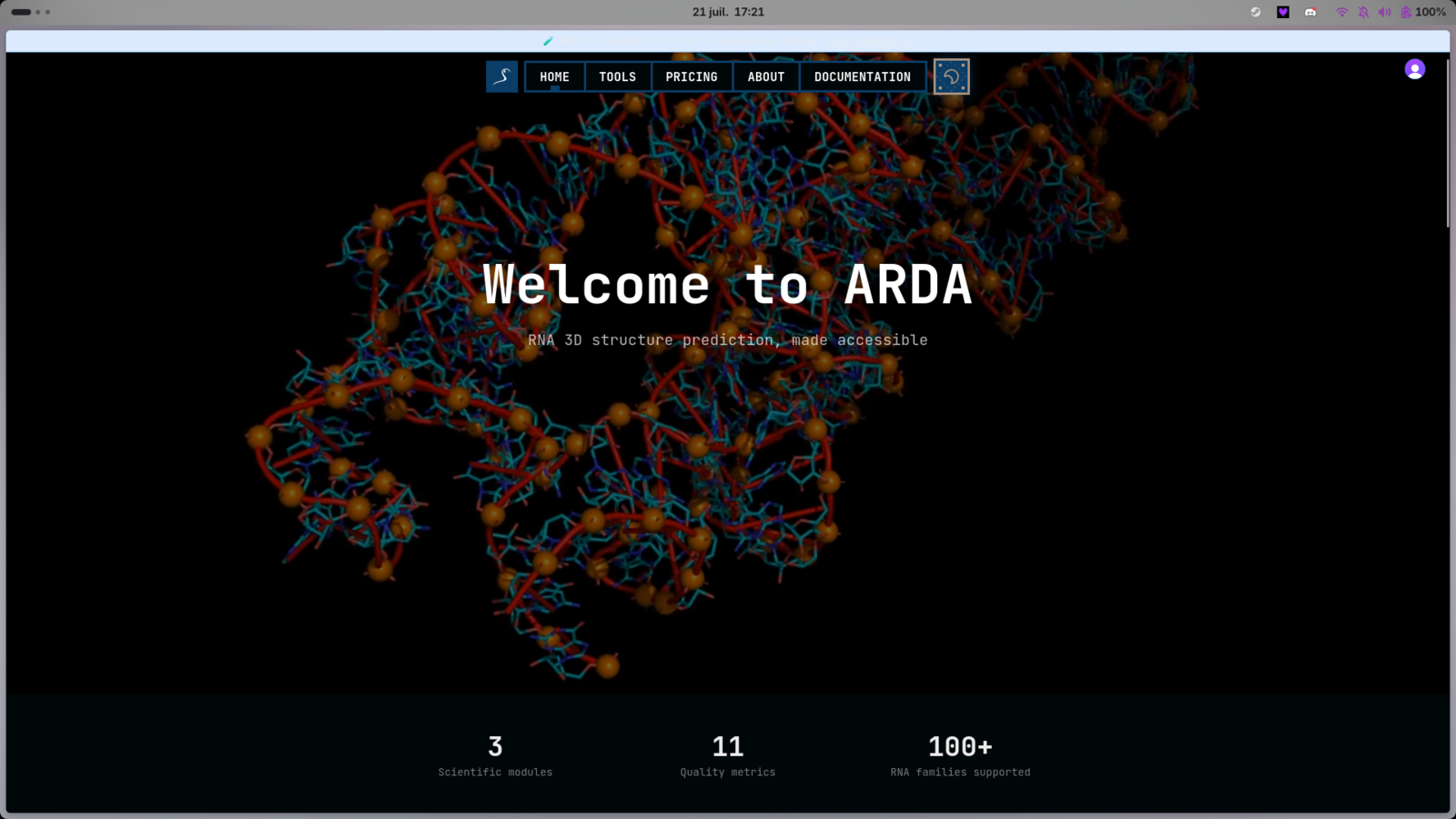
Task: Open the Discord tray icon
Action: (x=1310, y=12)
